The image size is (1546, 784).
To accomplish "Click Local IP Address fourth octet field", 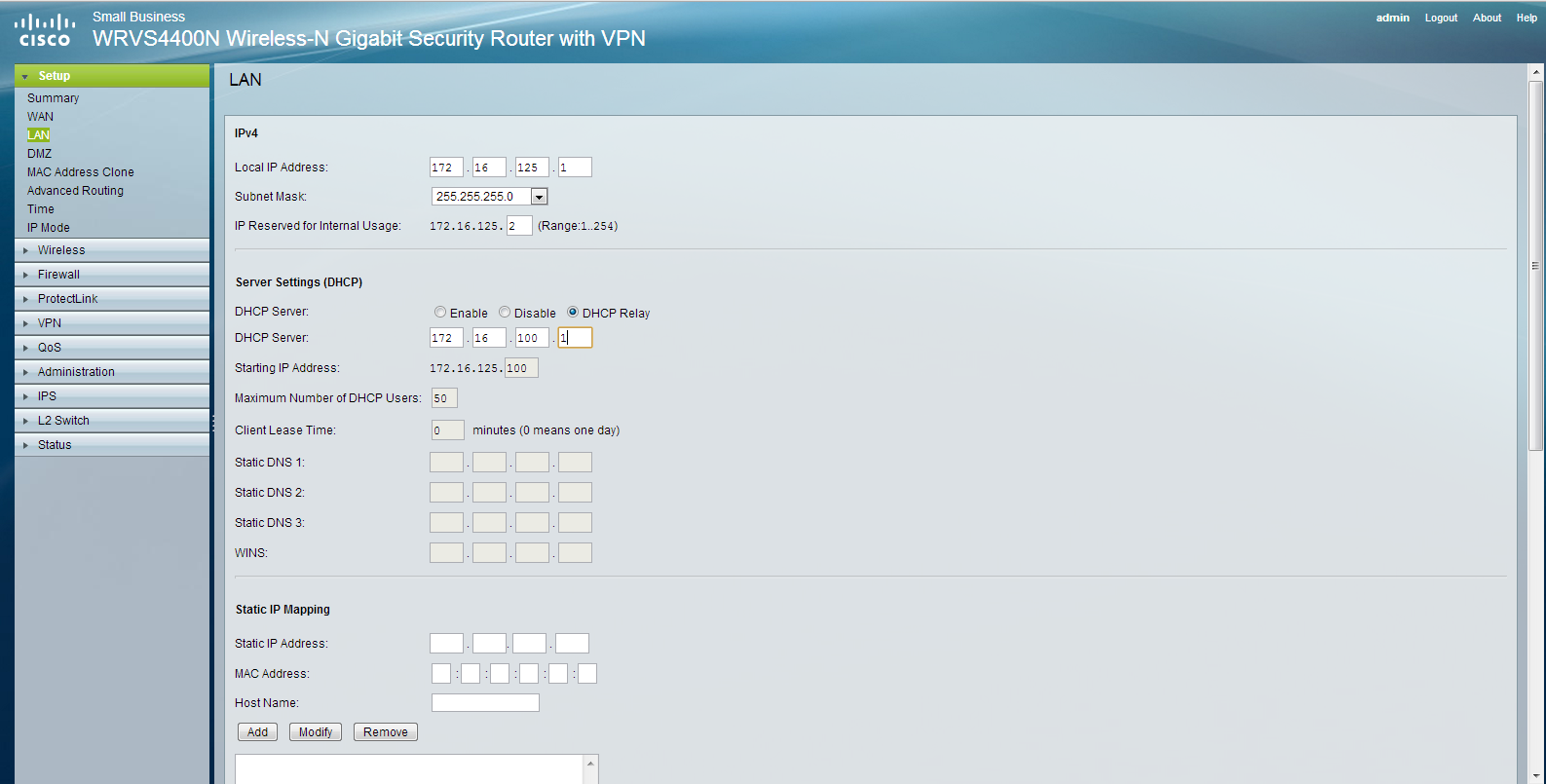I will point(575,168).
